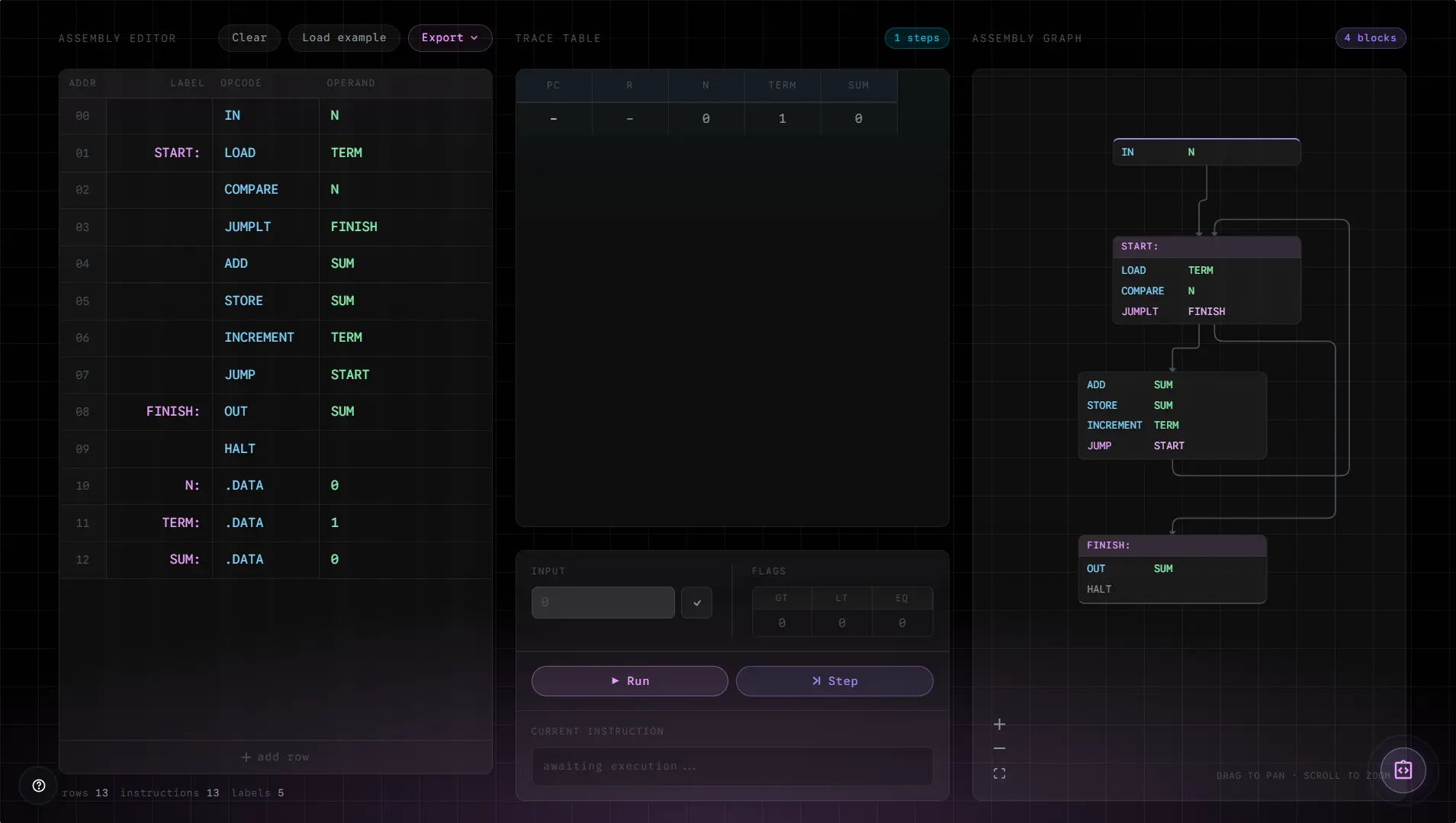Image resolution: width=1456 pixels, height=823 pixels.
Task: Open the code snippet floating button
Action: 1403,770
